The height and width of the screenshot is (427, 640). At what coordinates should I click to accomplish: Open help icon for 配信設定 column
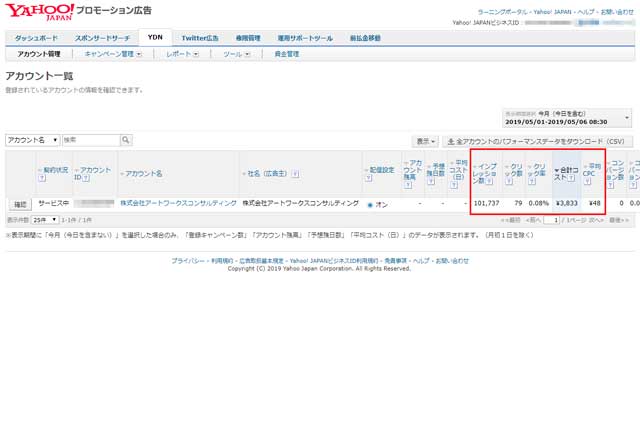368,178
